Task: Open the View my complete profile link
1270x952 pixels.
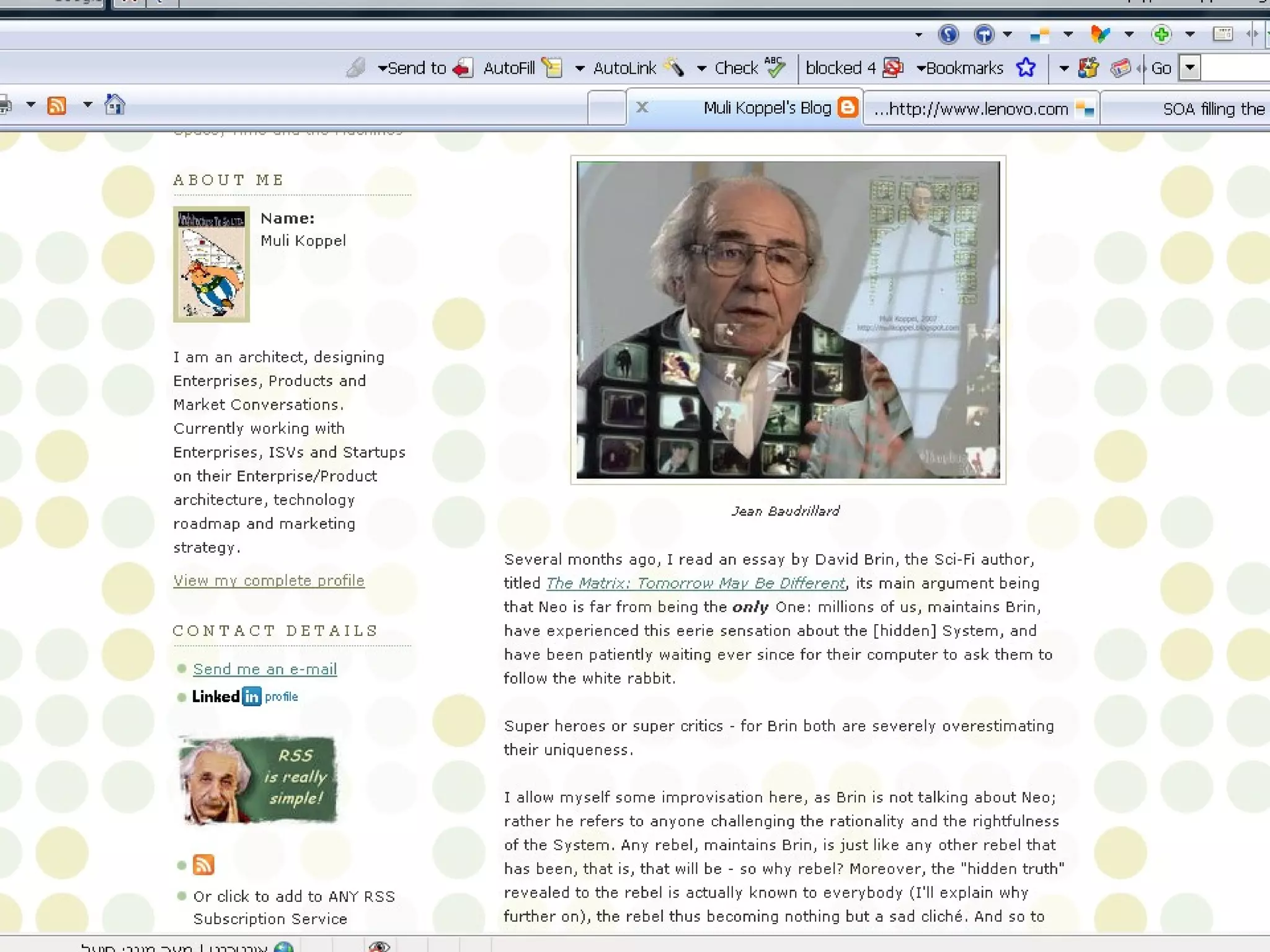Action: click(x=269, y=581)
